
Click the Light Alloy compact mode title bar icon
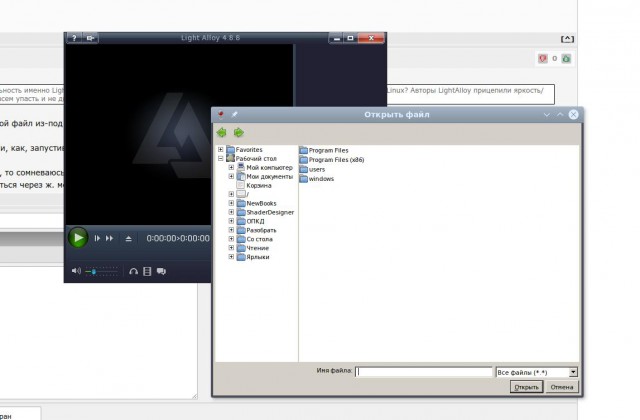point(90,38)
